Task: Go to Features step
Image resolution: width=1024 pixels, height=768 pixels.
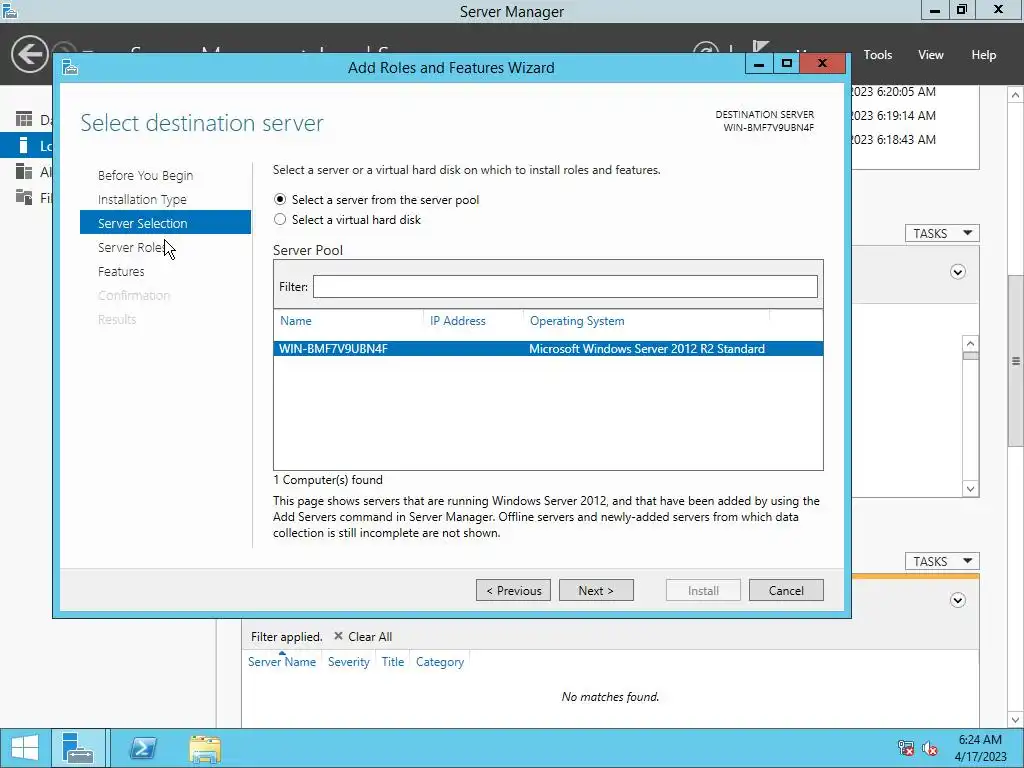Action: 121,271
